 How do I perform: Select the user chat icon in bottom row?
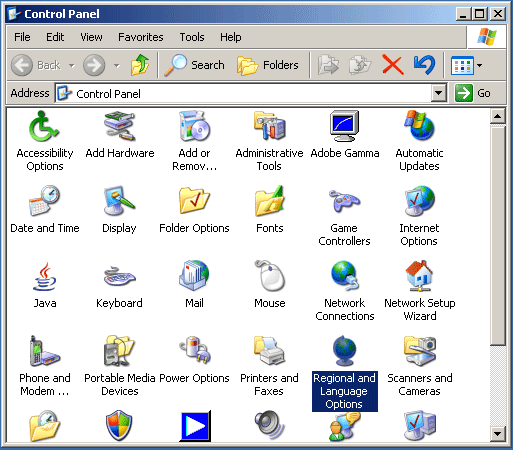coord(344,426)
